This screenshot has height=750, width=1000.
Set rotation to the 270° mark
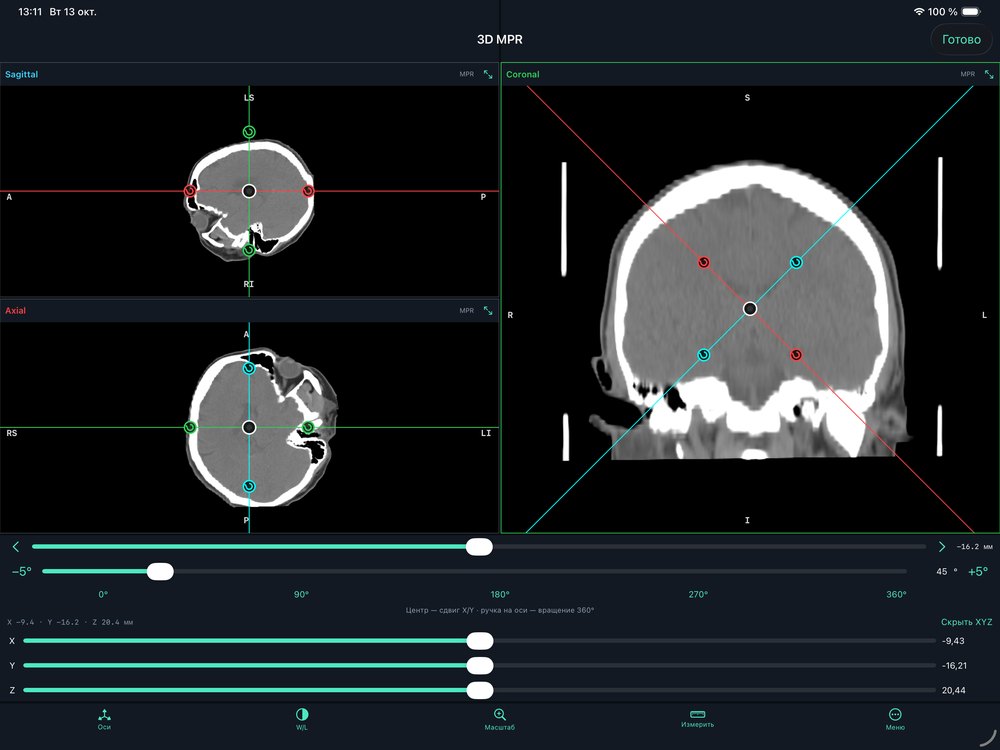(698, 594)
